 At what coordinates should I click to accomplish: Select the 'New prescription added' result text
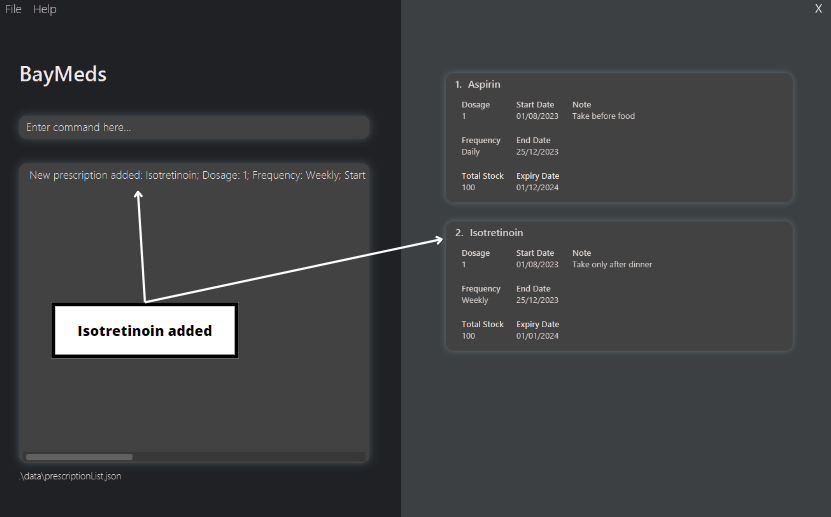point(197,175)
